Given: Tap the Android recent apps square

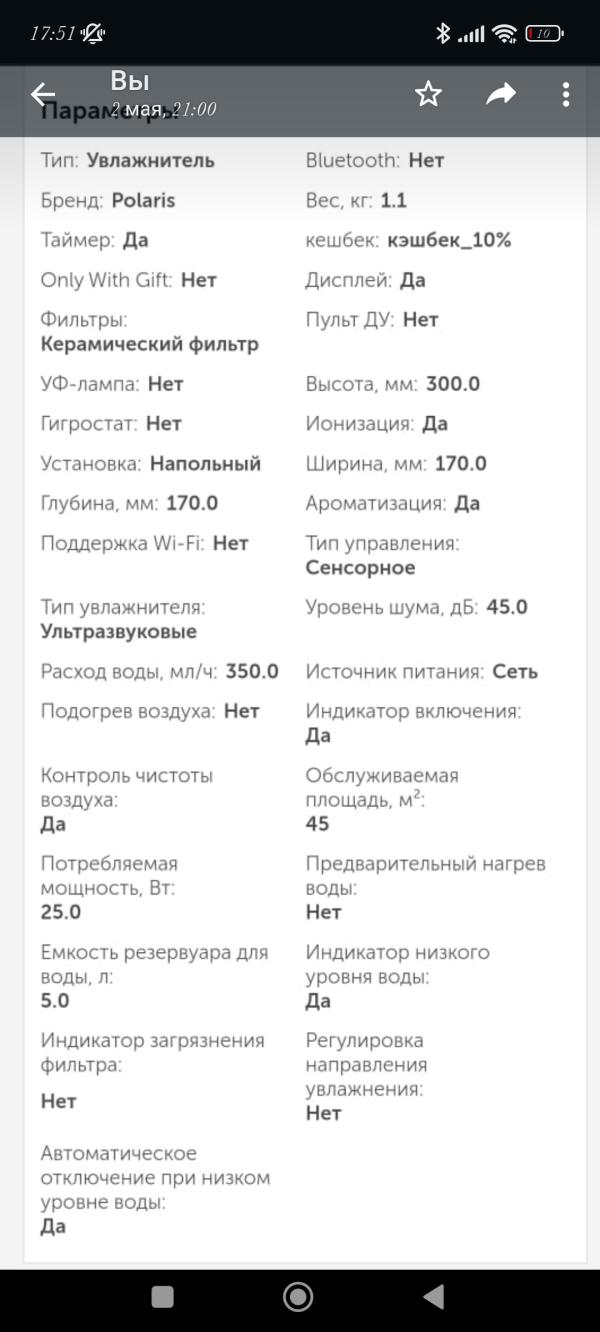Looking at the screenshot, I should [x=163, y=1297].
